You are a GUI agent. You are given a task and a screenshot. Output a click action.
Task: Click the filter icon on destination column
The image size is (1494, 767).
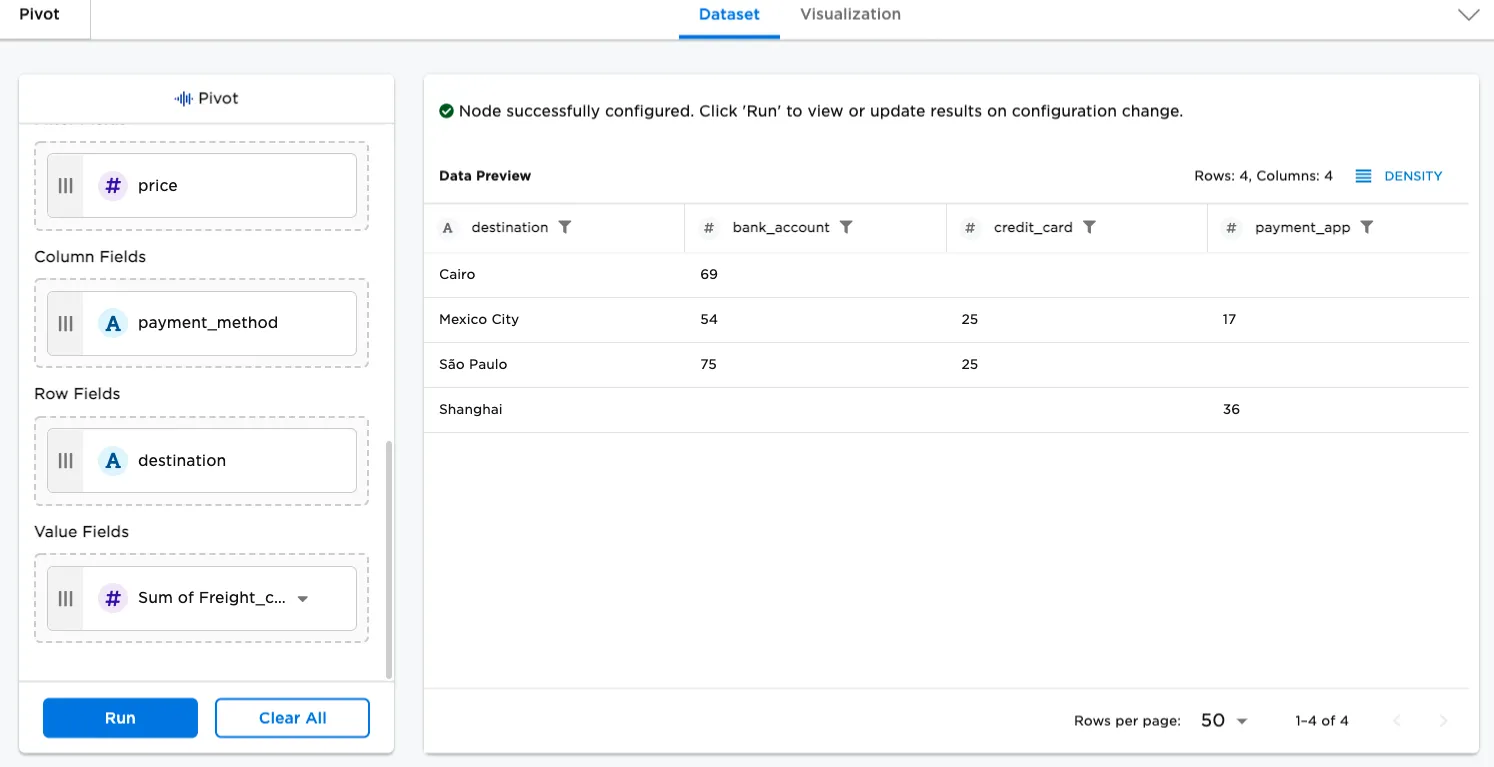[565, 227]
